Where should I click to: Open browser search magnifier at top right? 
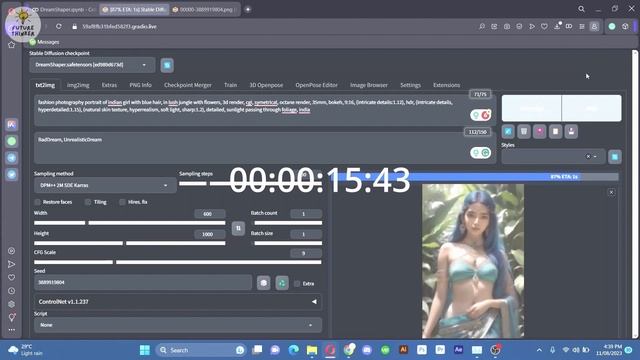coord(581,9)
